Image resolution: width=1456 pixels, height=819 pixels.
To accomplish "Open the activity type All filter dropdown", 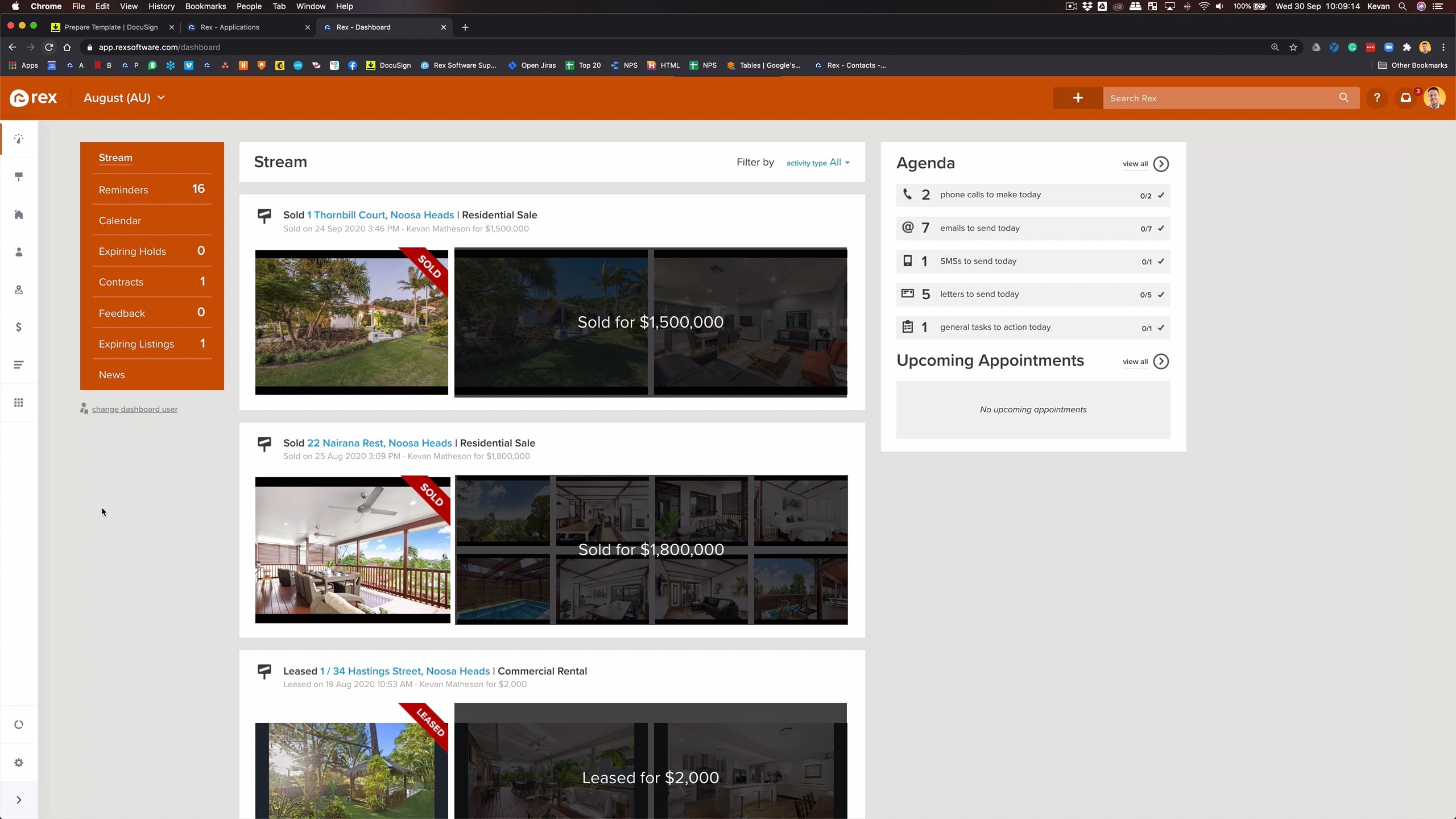I will (x=818, y=163).
